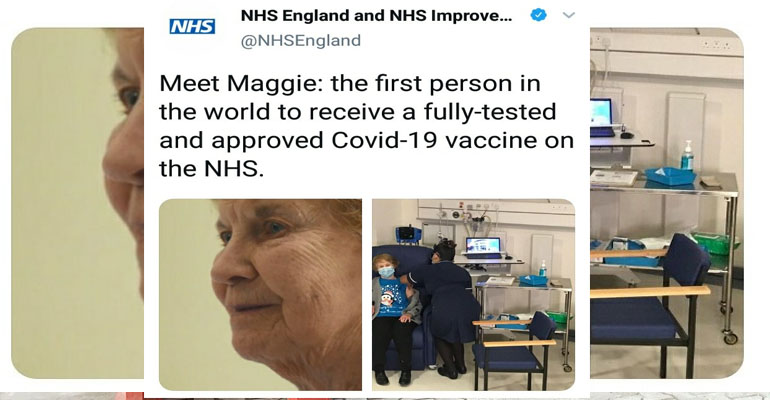Open the tweet's vaccination room photo
Viewport: 770px width, 400px height.
[x=473, y=294]
